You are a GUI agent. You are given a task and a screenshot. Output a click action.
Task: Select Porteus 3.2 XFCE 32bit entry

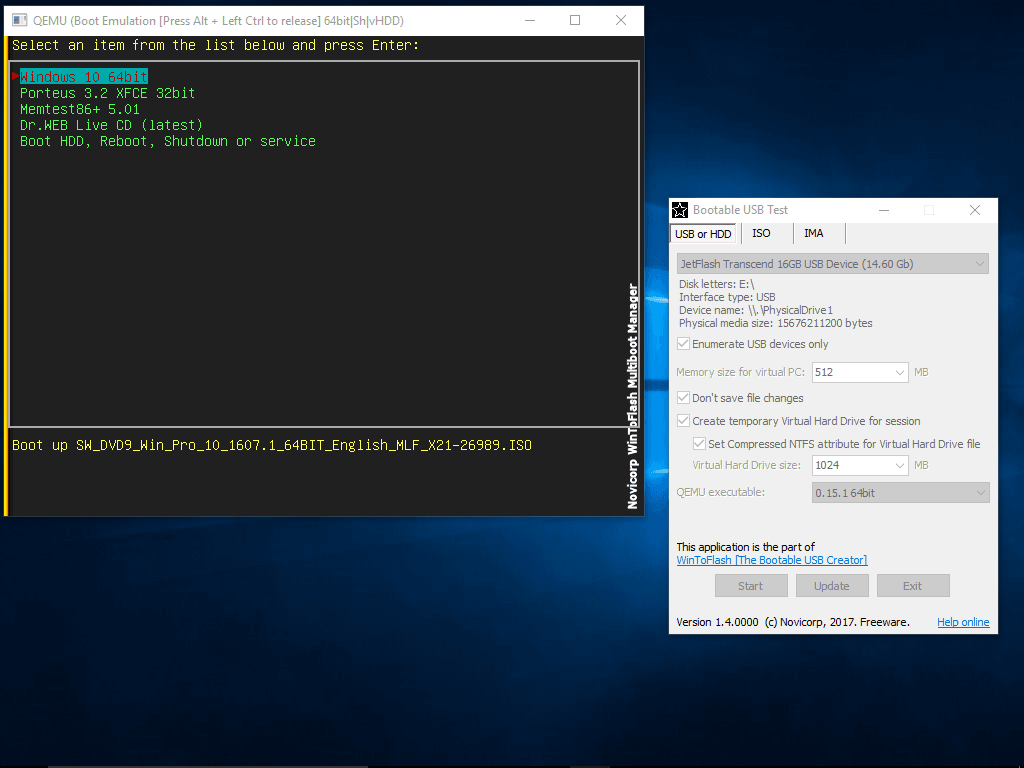coord(107,93)
